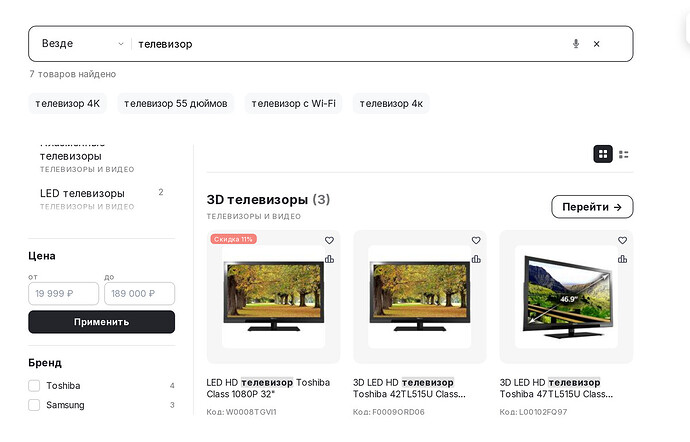
Task: Open the 'LED телевизоры' category
Action: (102, 199)
